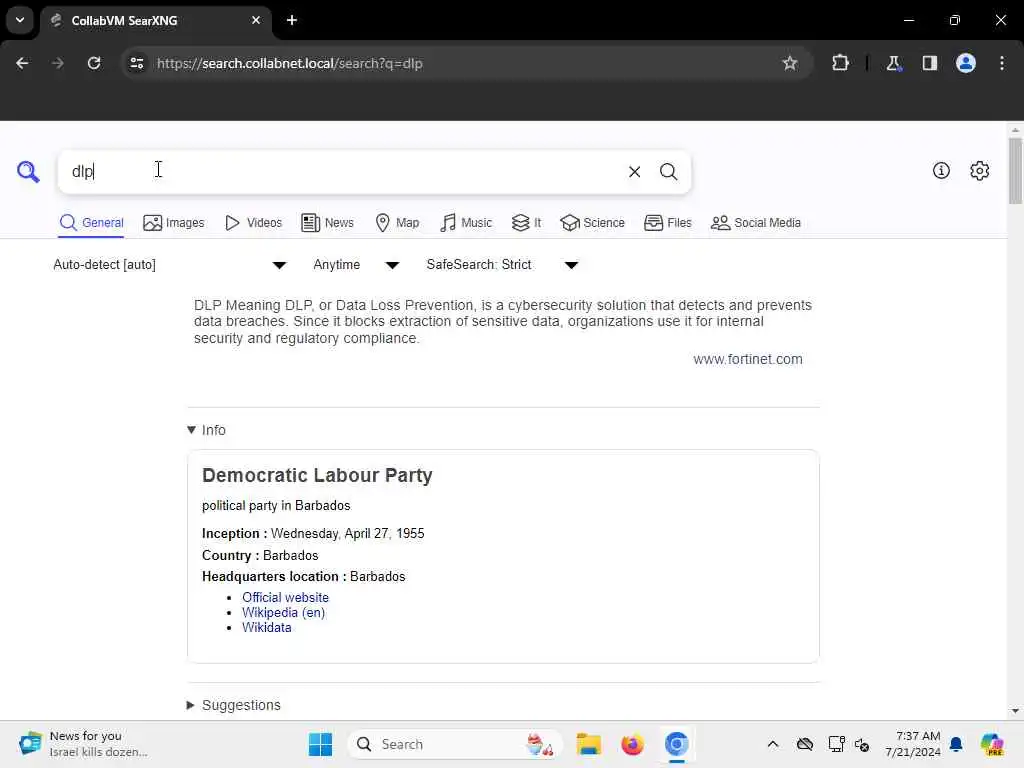Open the Windows Start menu
The image size is (1024, 768).
[x=320, y=744]
